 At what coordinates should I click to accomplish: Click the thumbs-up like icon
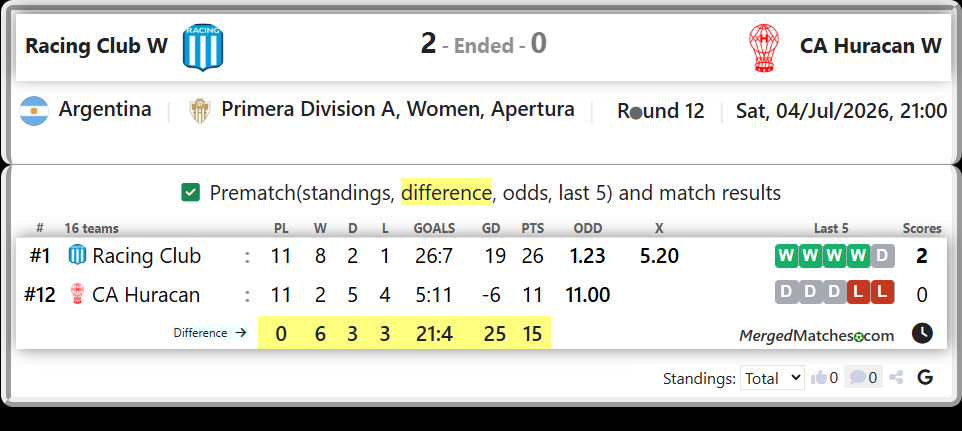(818, 378)
